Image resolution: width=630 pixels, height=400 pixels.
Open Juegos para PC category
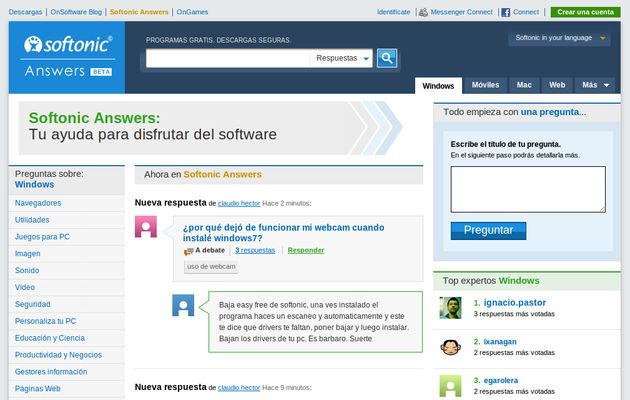(42, 237)
